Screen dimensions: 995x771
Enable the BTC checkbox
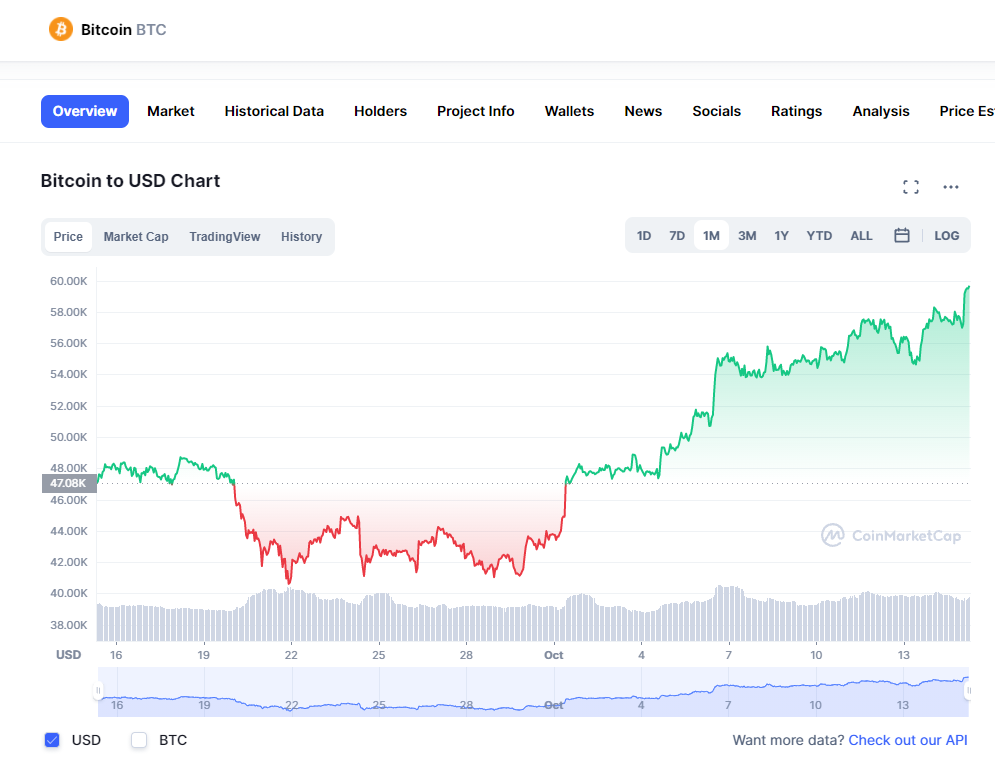click(138, 740)
